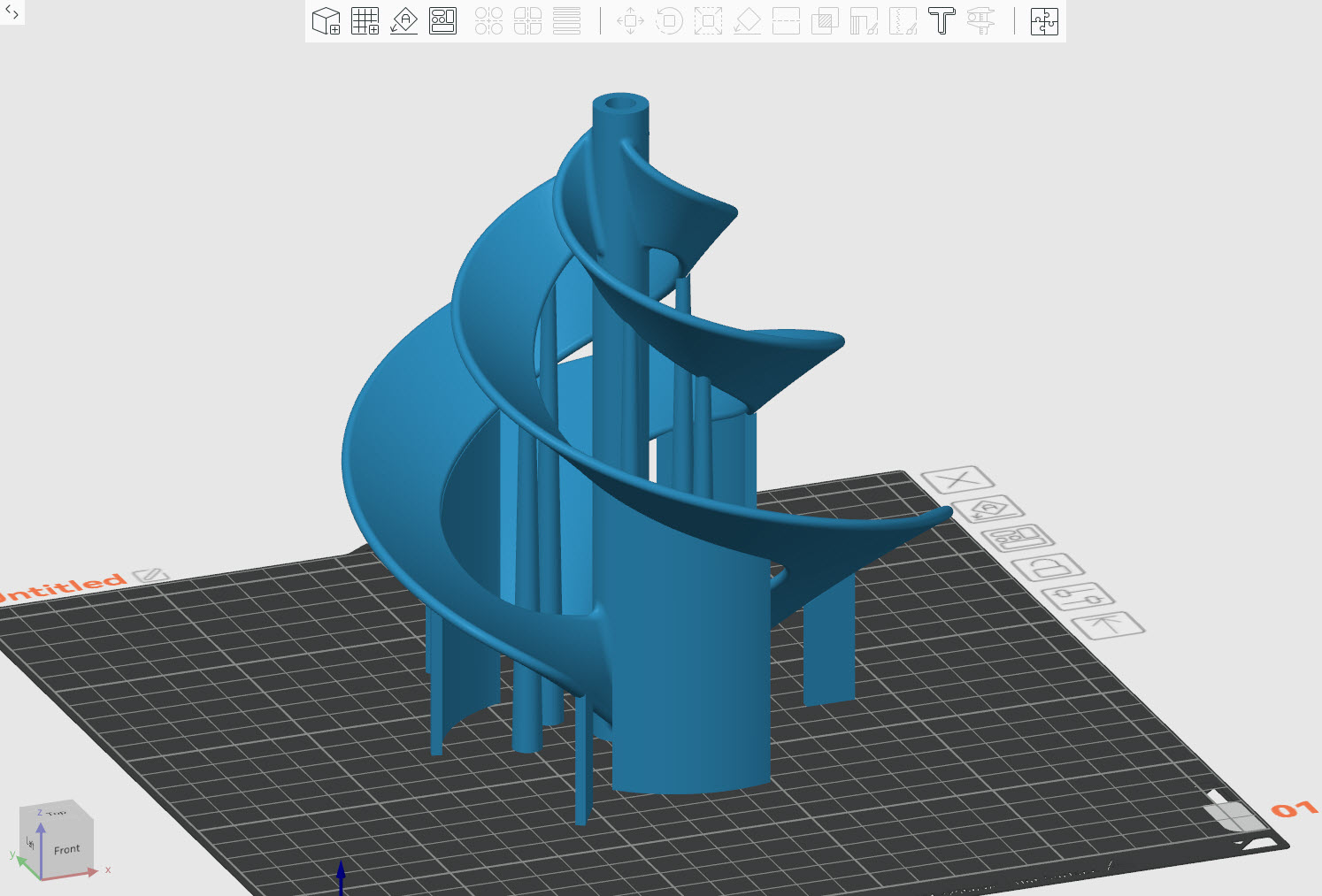Open the Cut tool
The image size is (1322, 896).
tap(786, 20)
